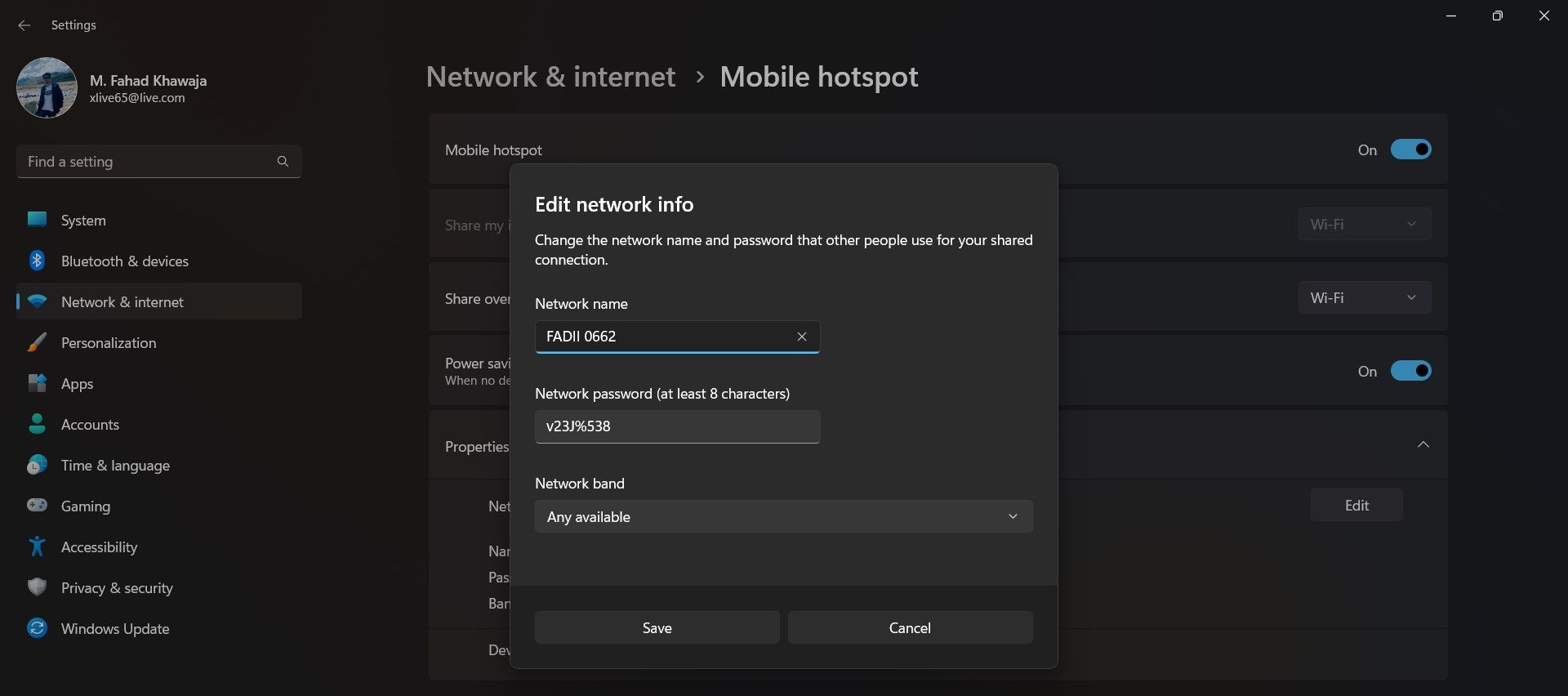Screen dimensions: 1568x696
Task: Click the Network & internet globe icon
Action: pyautogui.click(x=37, y=301)
